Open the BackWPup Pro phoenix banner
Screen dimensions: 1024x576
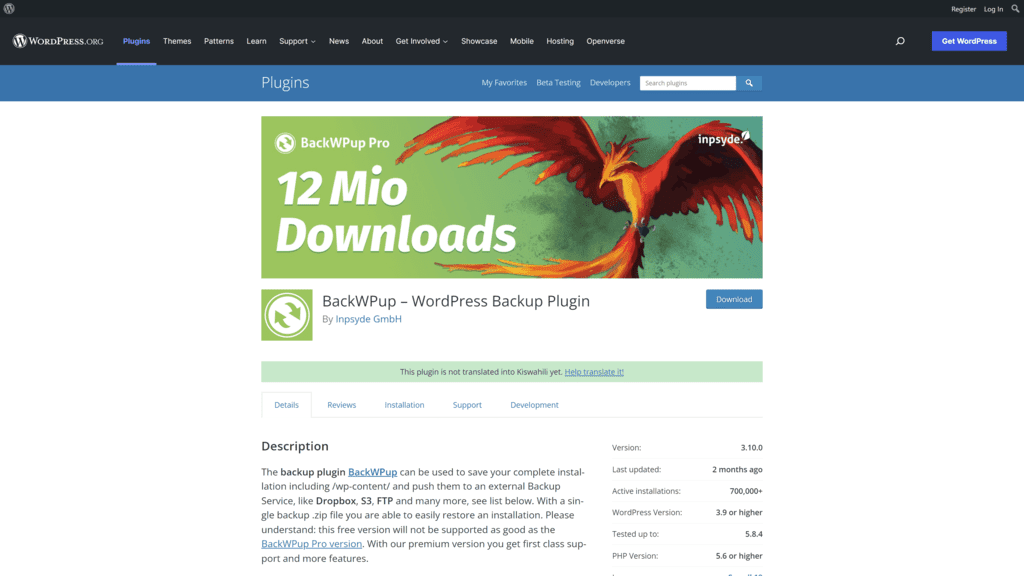(x=512, y=197)
